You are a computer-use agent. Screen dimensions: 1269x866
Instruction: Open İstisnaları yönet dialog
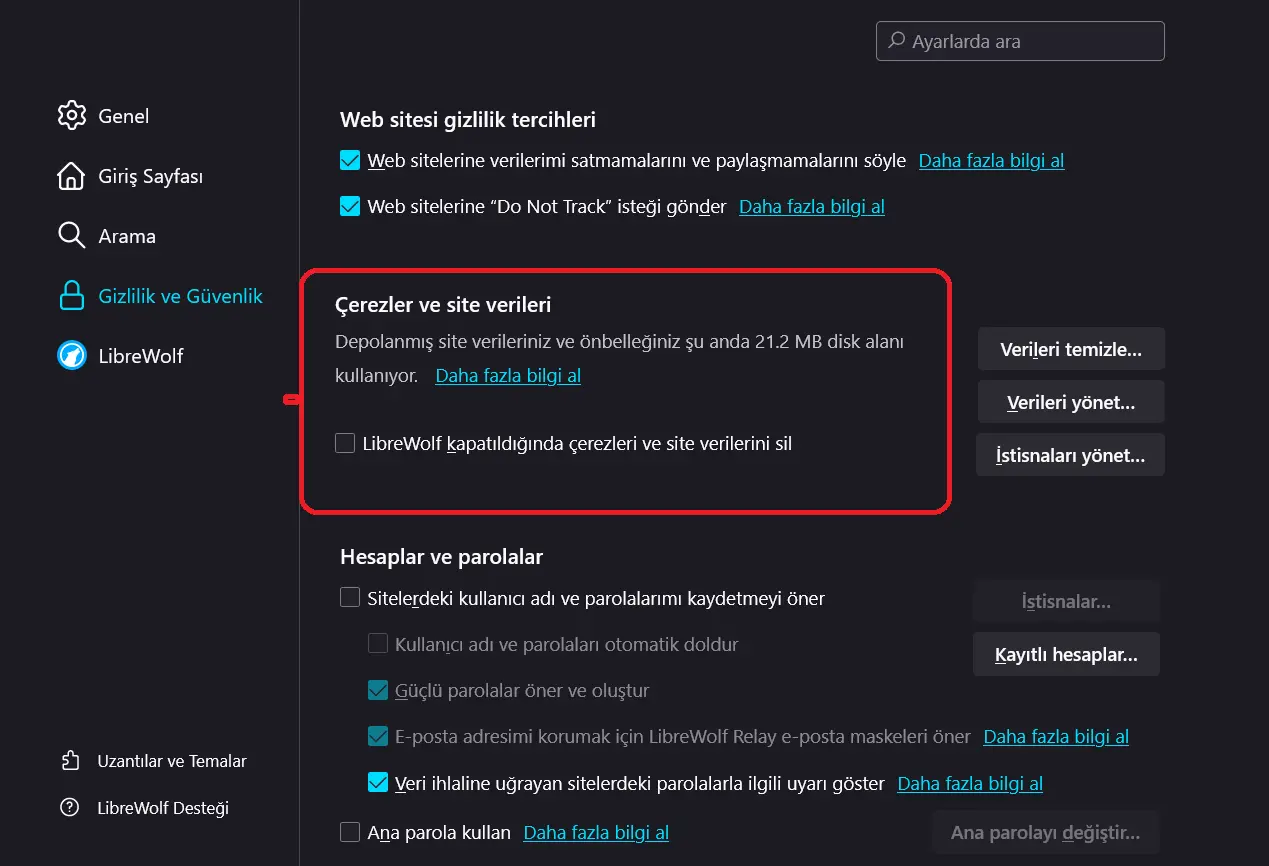click(x=1071, y=455)
